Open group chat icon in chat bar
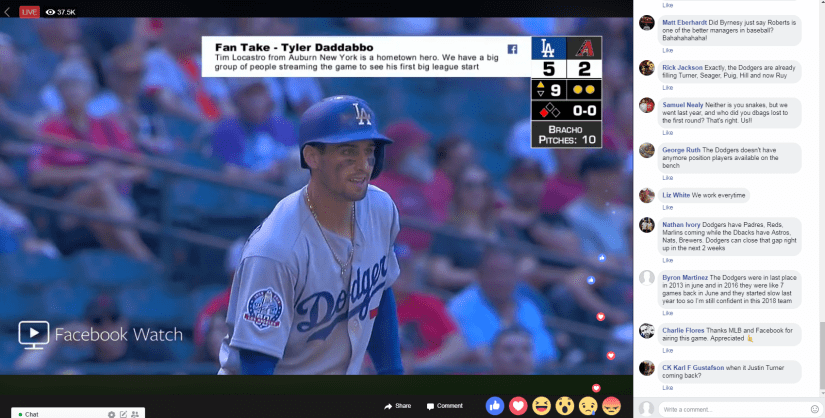 point(135,414)
